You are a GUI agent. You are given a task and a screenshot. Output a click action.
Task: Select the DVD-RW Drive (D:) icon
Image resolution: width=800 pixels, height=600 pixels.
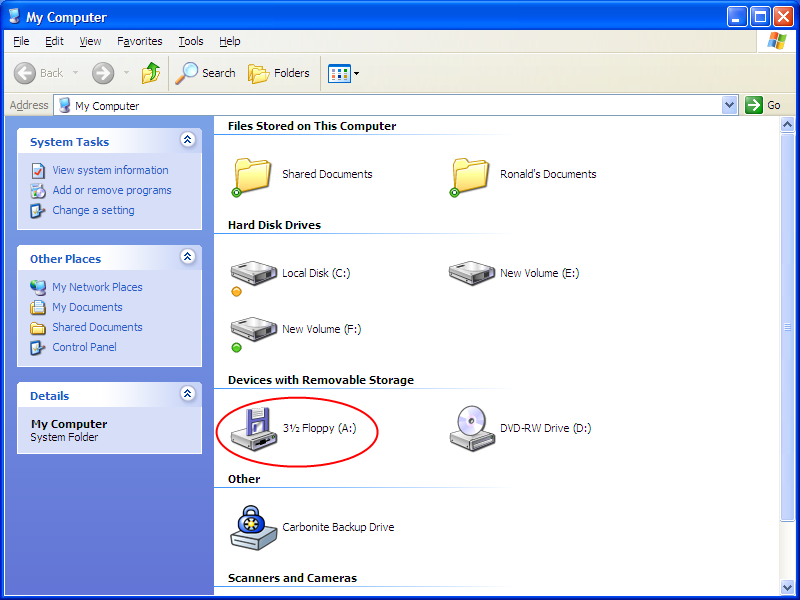pyautogui.click(x=472, y=429)
